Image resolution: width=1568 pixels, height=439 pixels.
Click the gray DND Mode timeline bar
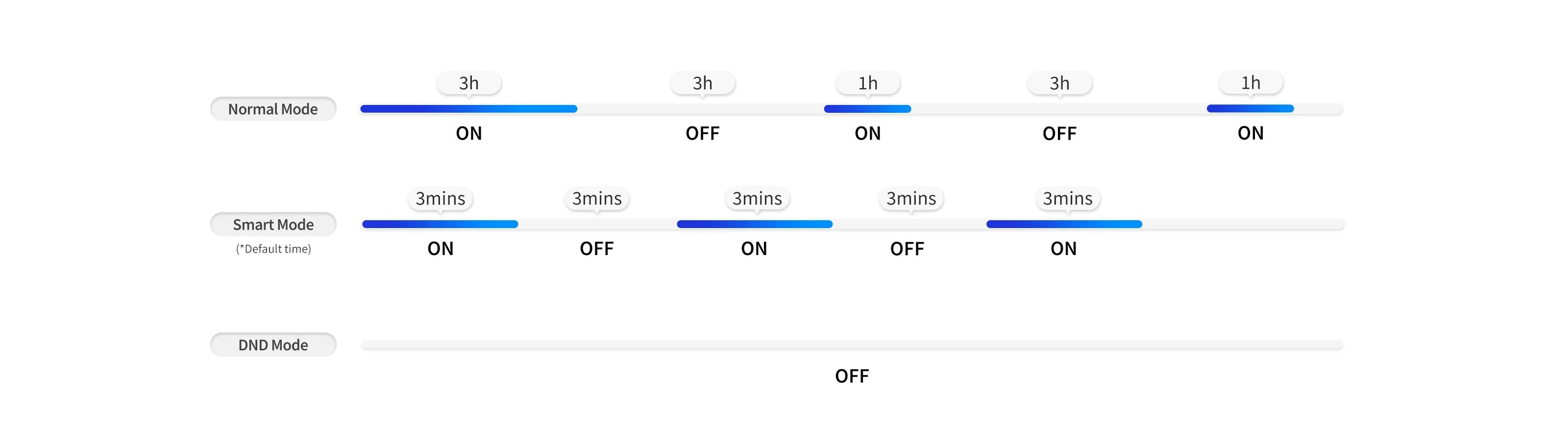click(852, 345)
